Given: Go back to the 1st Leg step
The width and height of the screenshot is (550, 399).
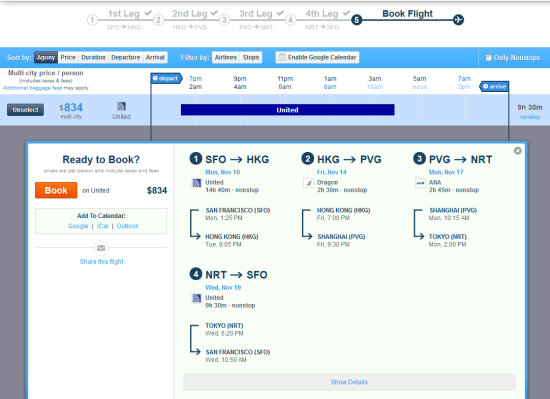Looking at the screenshot, I should coord(123,14).
